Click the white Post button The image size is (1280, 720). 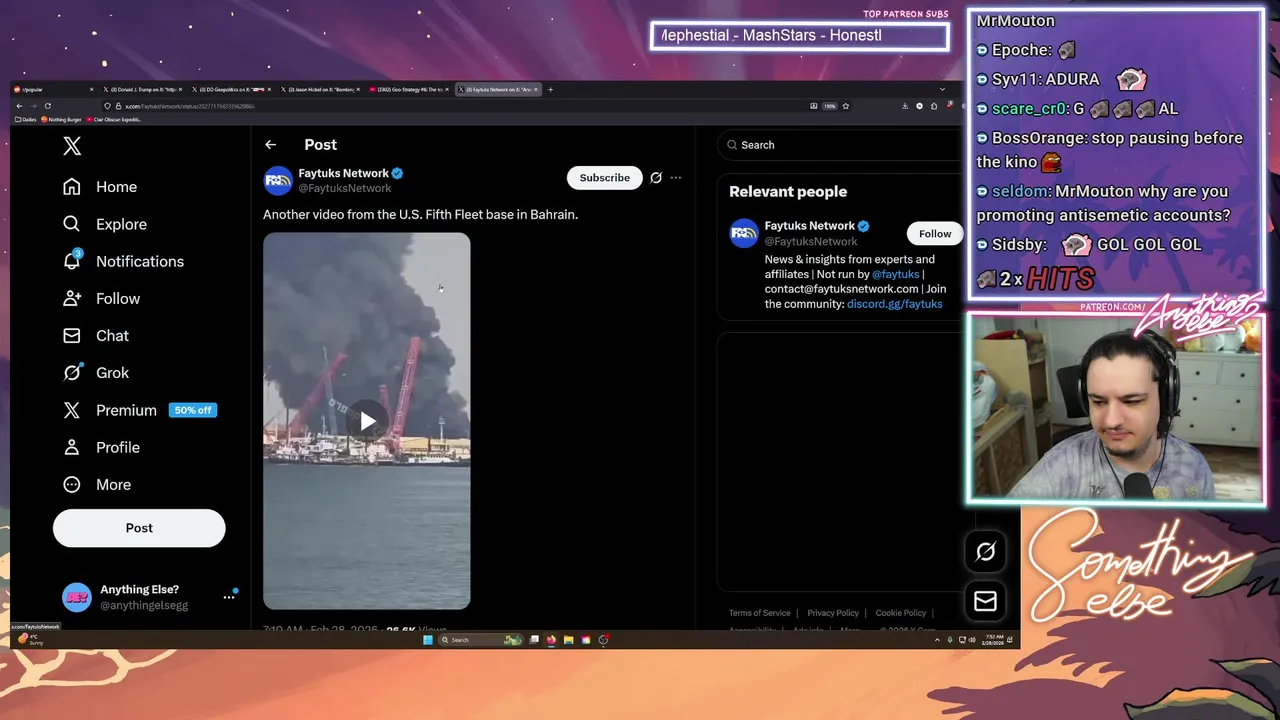(139, 528)
